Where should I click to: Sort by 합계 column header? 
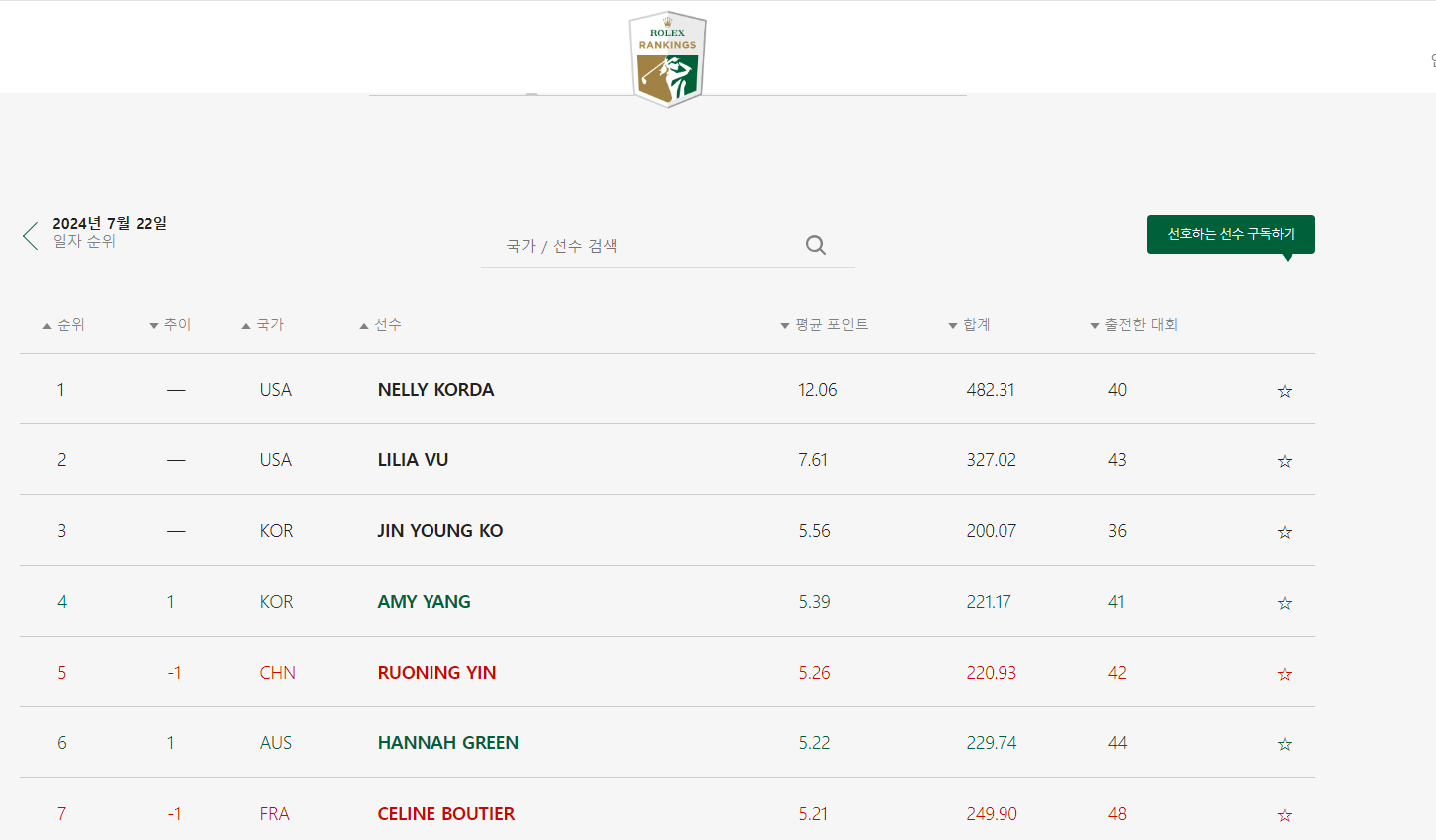point(969,325)
